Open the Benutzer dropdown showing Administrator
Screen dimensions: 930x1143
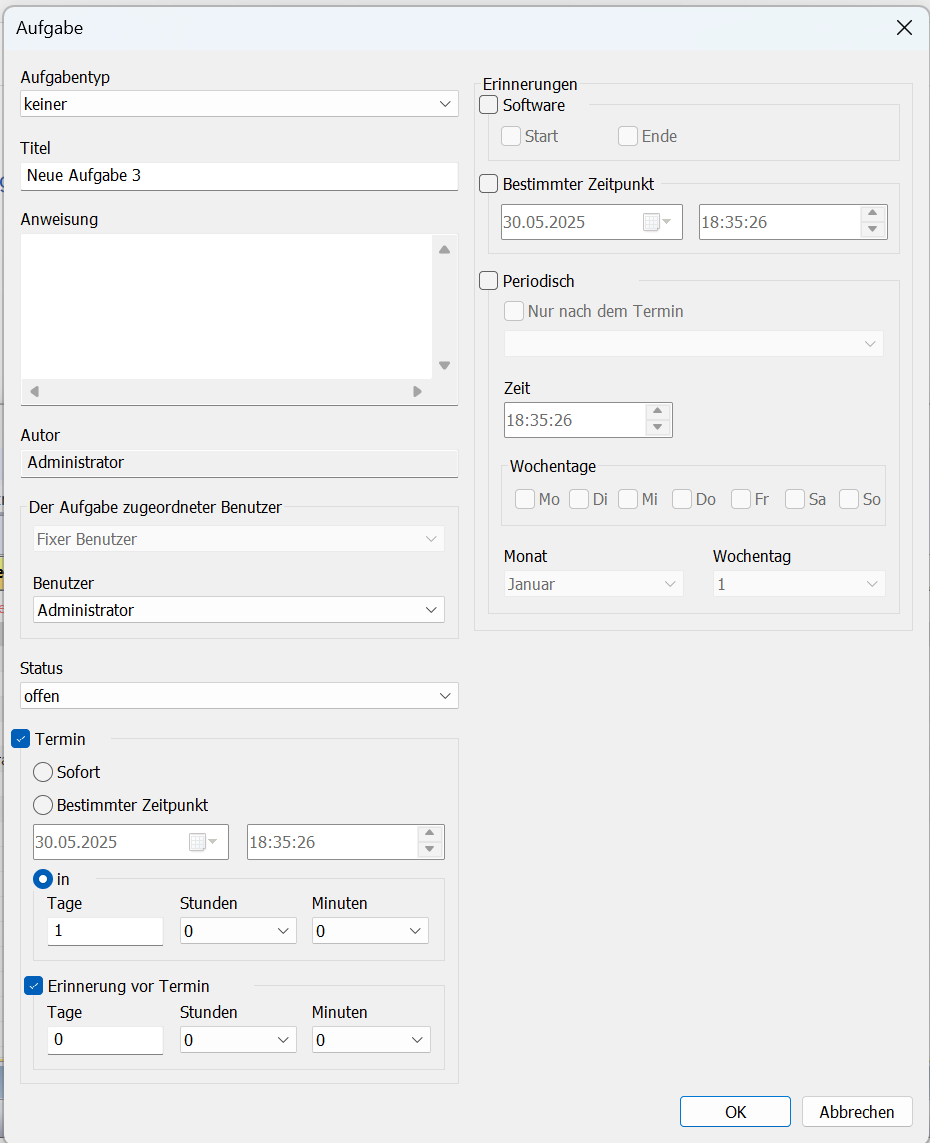coord(239,610)
